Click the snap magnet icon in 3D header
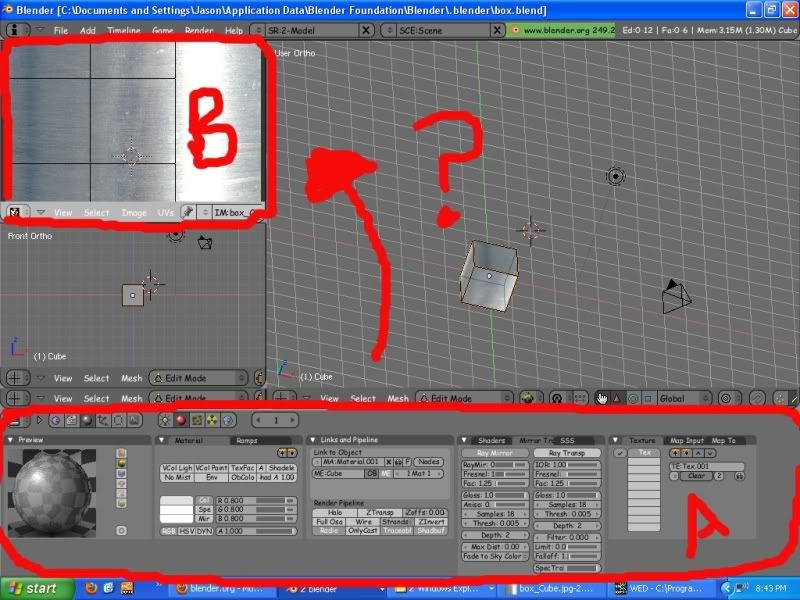The height and width of the screenshot is (600, 800). (x=757, y=398)
